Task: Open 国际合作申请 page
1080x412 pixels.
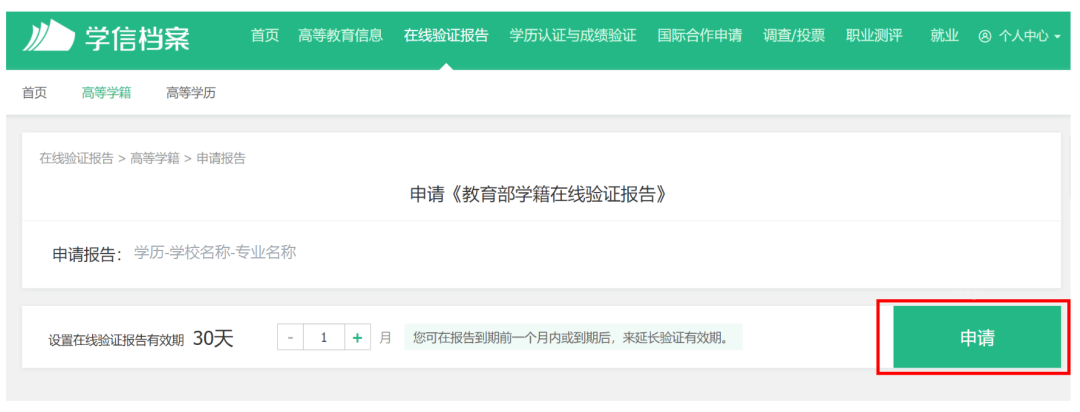Action: tap(699, 35)
